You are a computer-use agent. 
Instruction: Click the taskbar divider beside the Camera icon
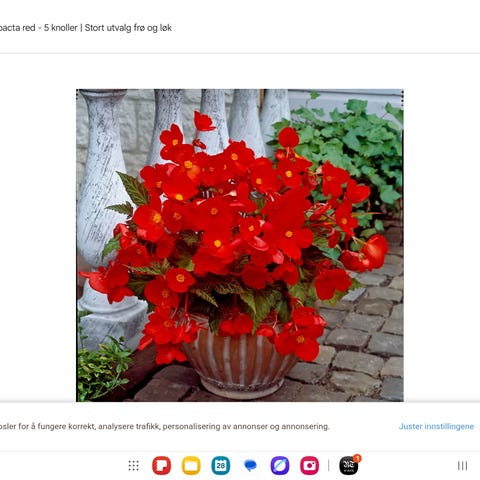(x=329, y=466)
